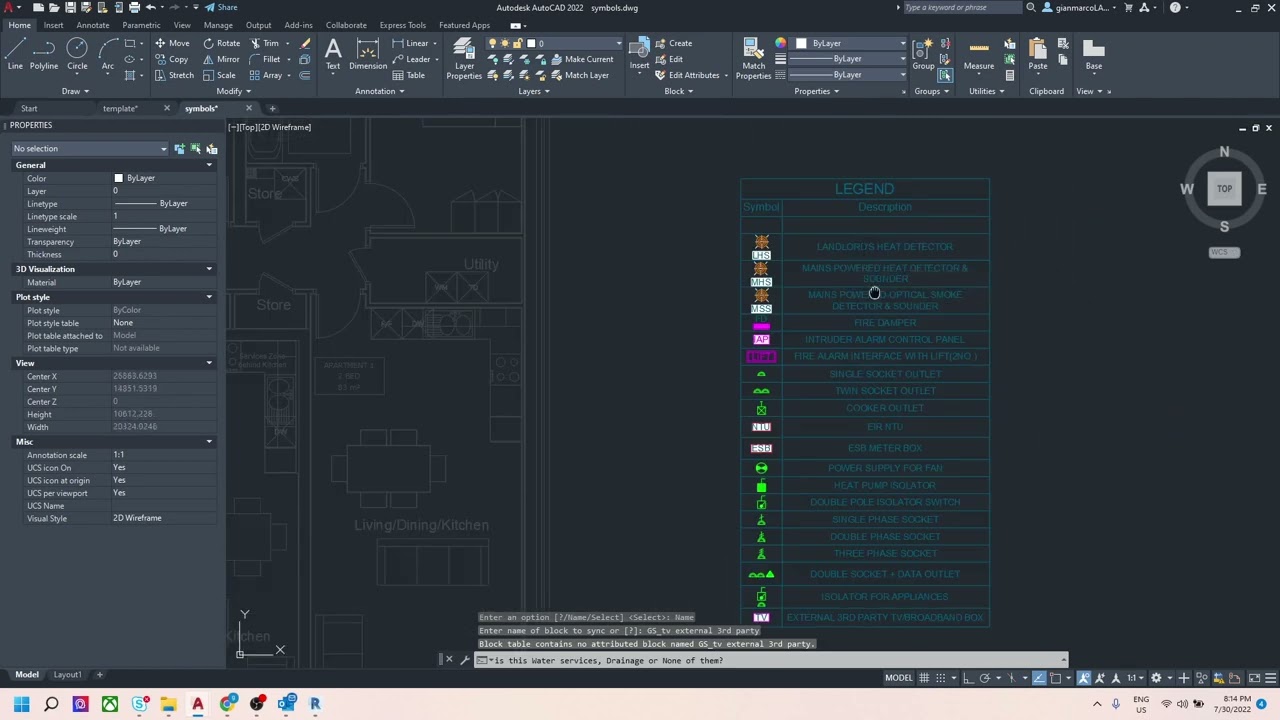Image resolution: width=1280 pixels, height=720 pixels.
Task: Collapse the General properties section
Action: (x=209, y=165)
